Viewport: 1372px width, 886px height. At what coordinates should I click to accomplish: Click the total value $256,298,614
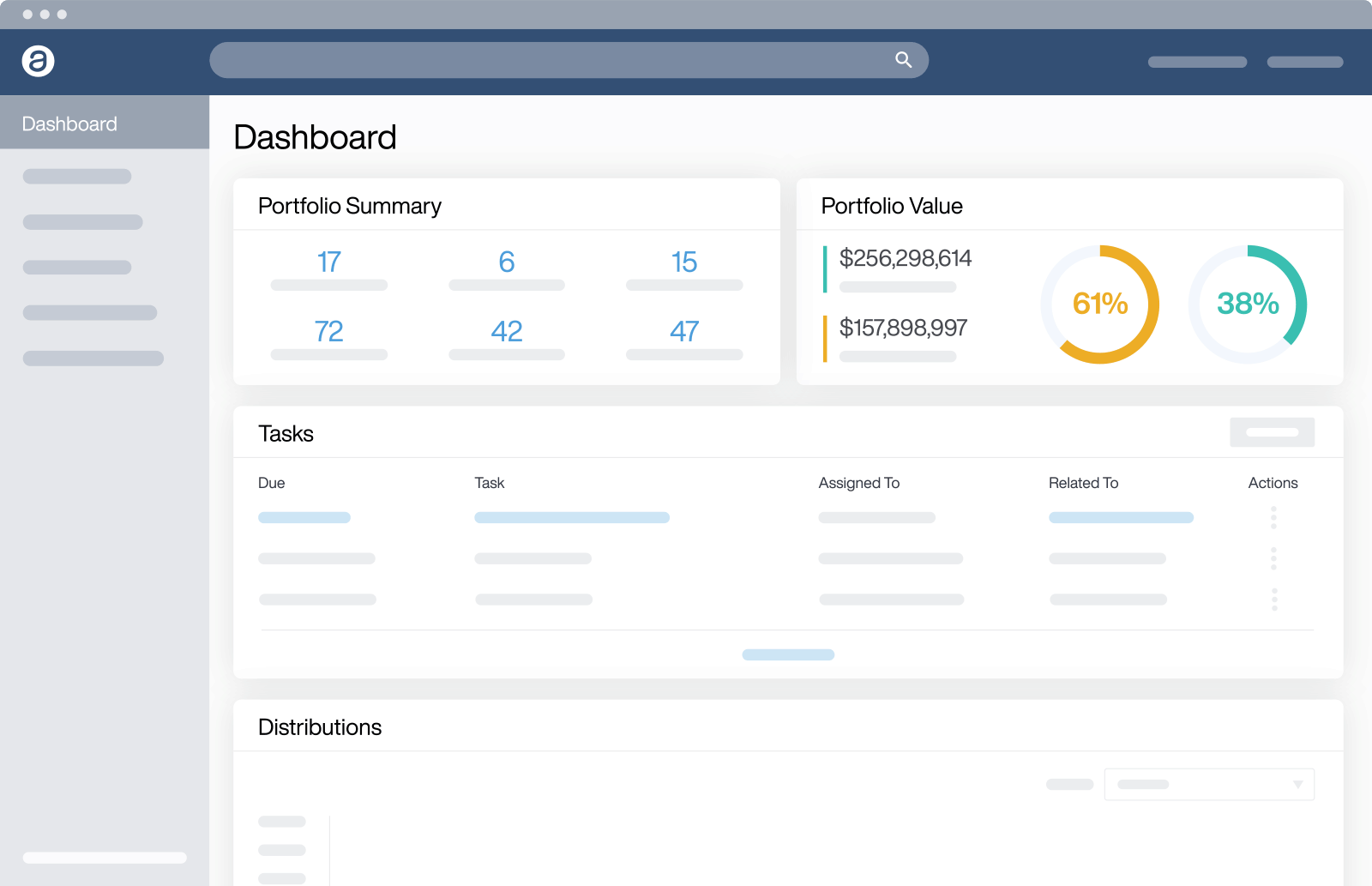click(x=906, y=259)
